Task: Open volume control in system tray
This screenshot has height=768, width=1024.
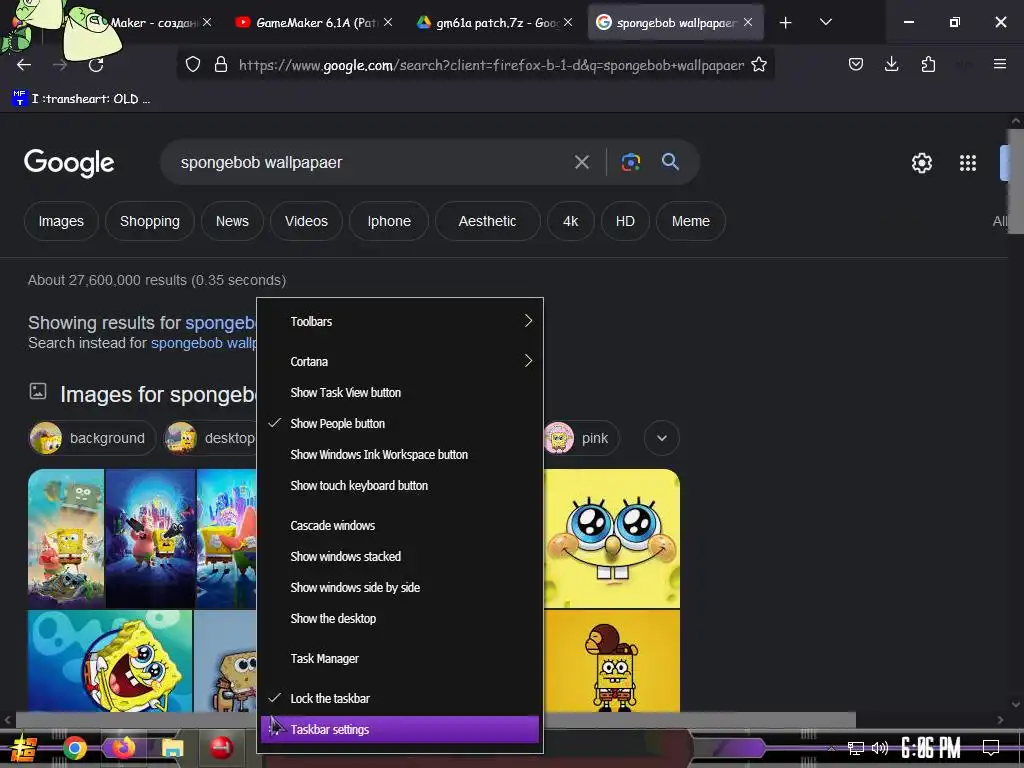Action: [880, 748]
